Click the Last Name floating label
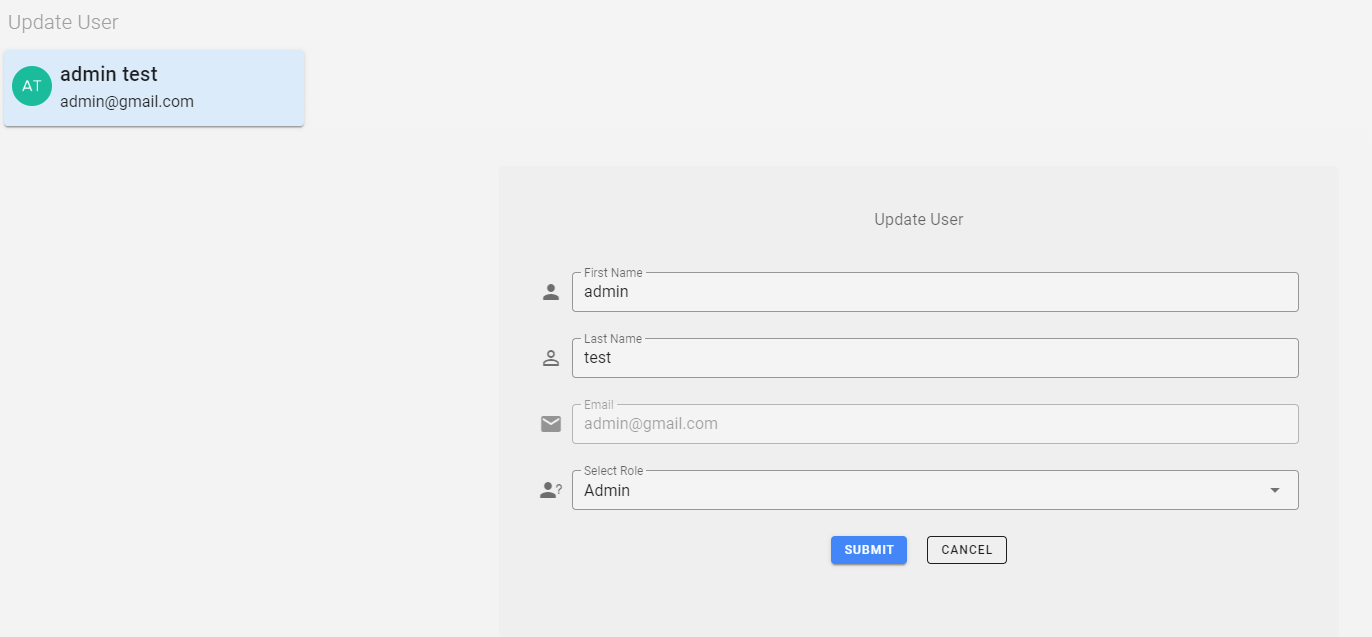This screenshot has height=637, width=1372. 613,339
